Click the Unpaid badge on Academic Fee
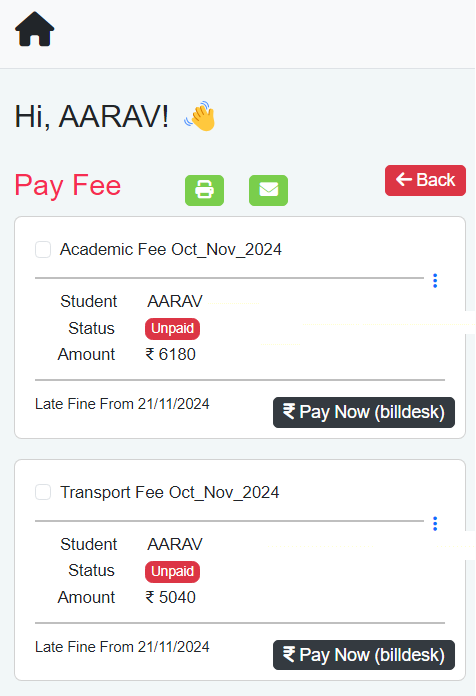The width and height of the screenshot is (476, 696). [172, 329]
